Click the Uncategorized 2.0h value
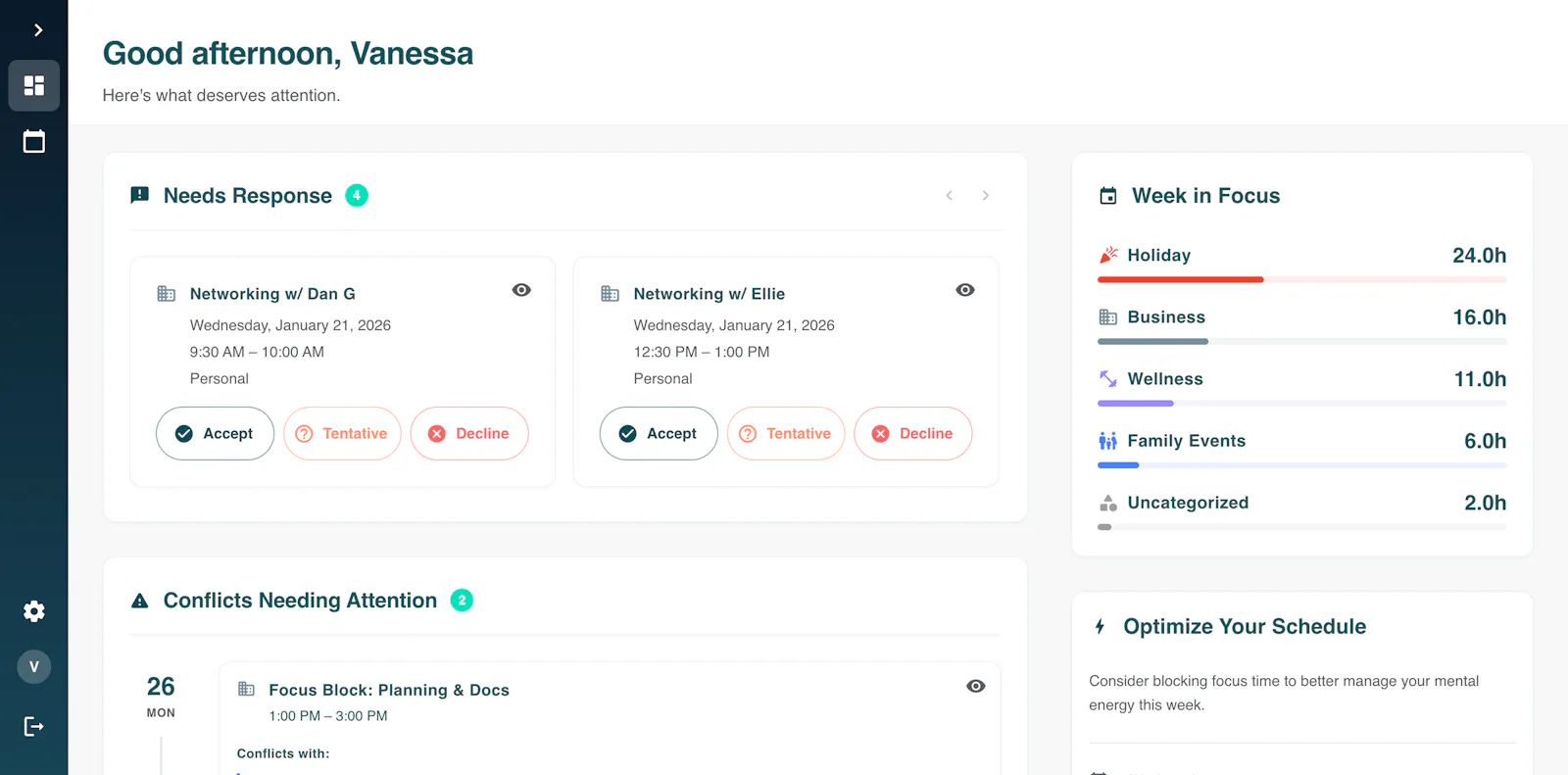1568x775 pixels. pos(1485,503)
